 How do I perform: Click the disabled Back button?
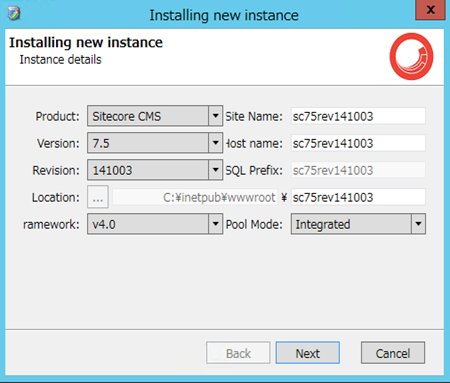point(238,353)
